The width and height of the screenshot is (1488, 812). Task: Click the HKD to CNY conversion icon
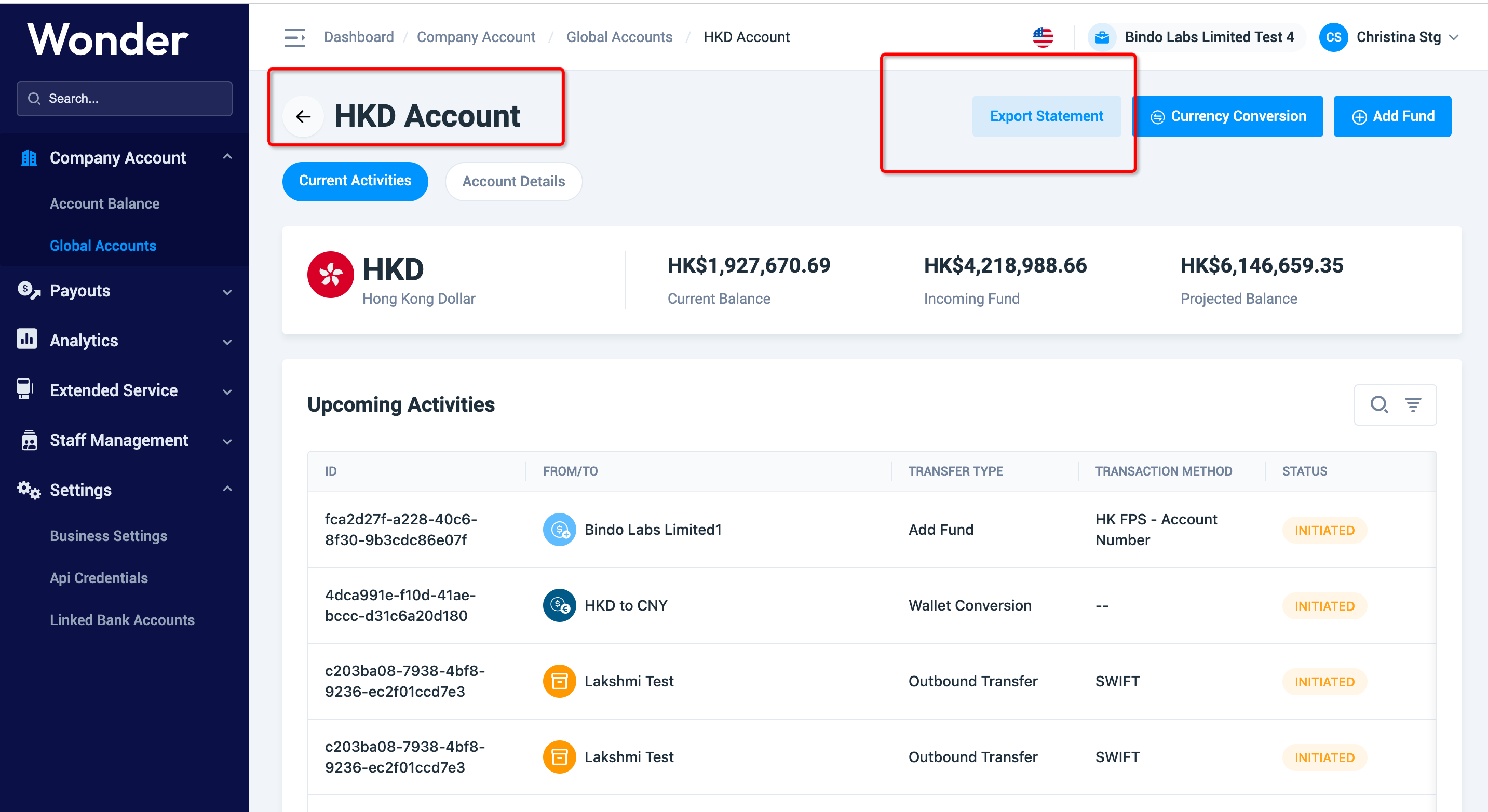pos(559,605)
